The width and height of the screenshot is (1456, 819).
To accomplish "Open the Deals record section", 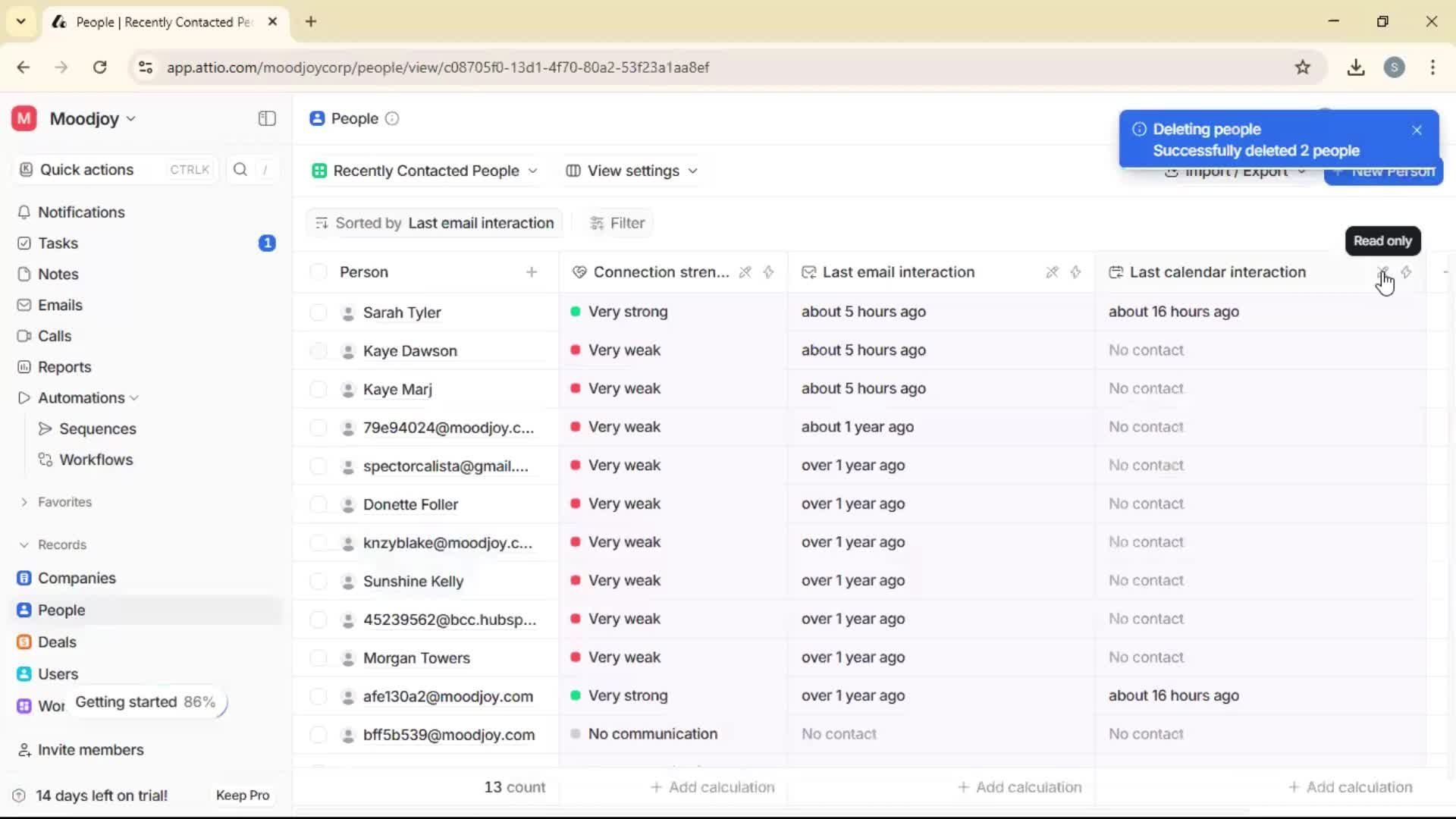I will click(56, 642).
